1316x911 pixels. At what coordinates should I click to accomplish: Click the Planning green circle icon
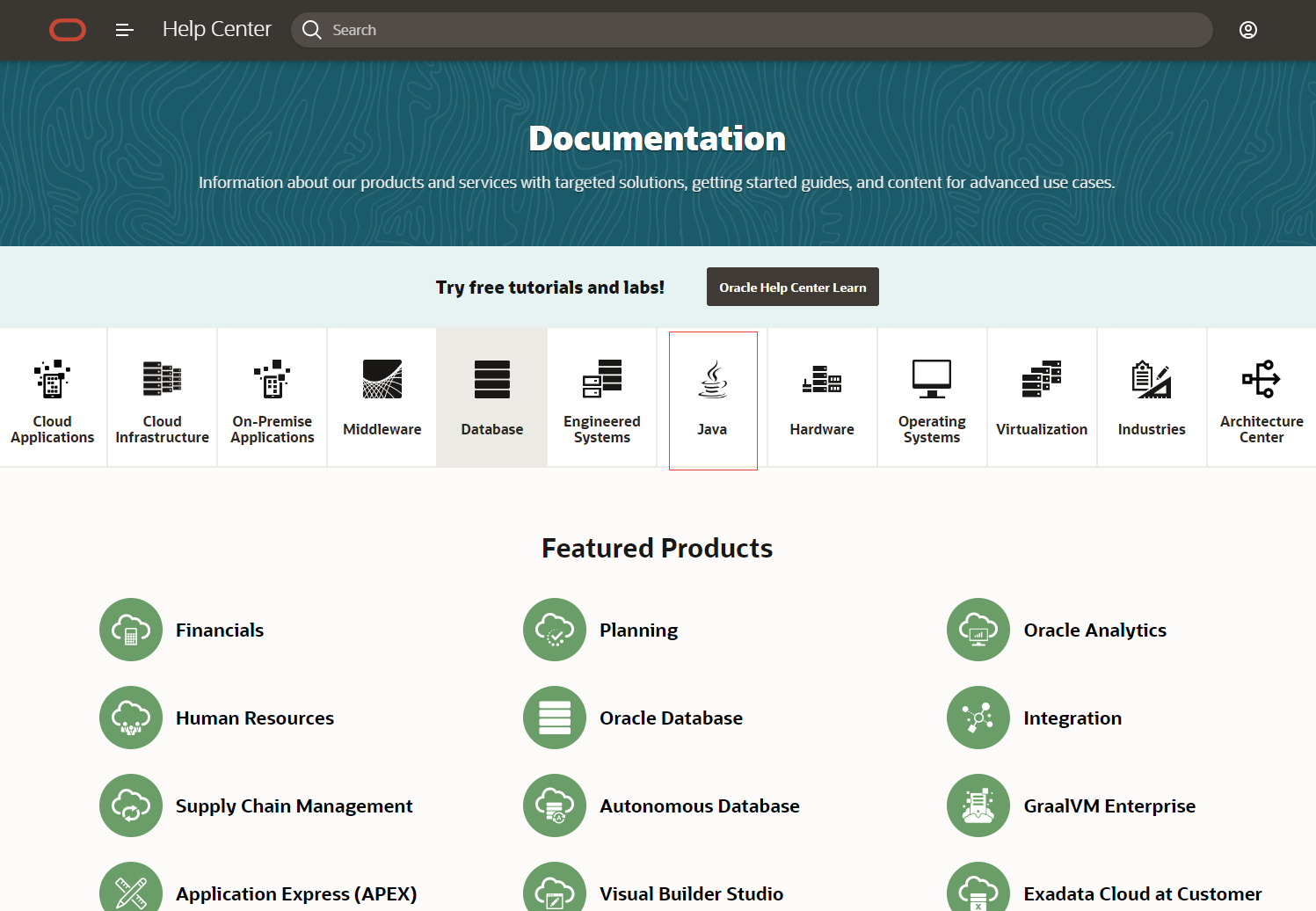(555, 630)
